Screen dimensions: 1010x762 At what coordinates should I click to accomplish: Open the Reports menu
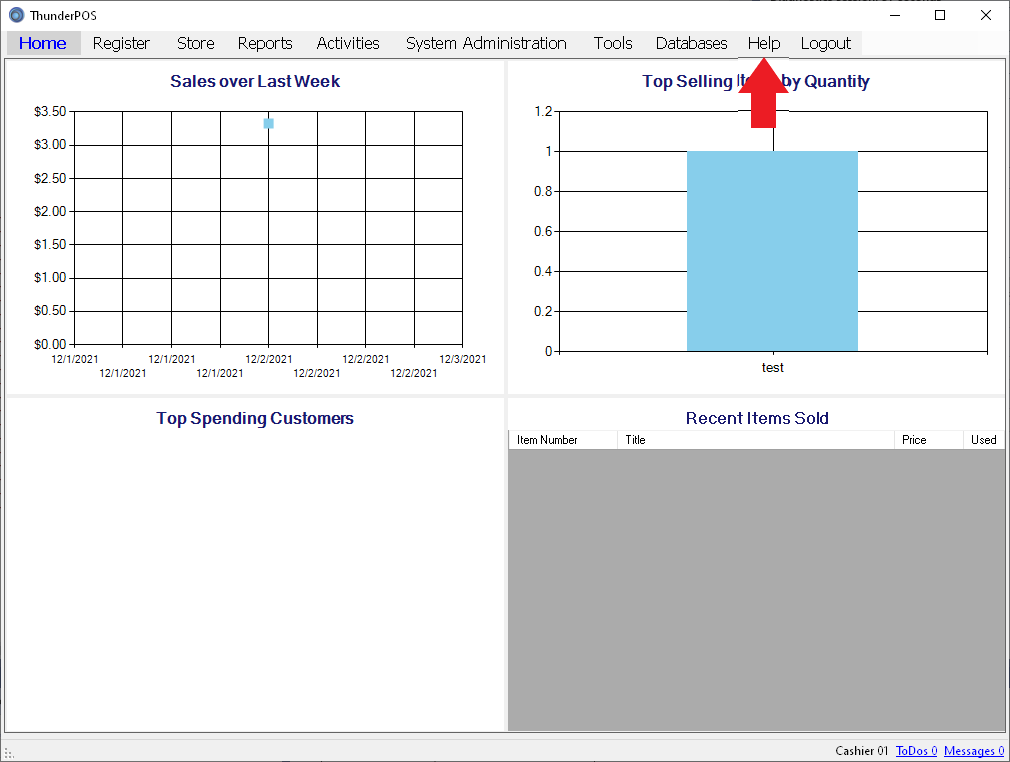coord(265,43)
